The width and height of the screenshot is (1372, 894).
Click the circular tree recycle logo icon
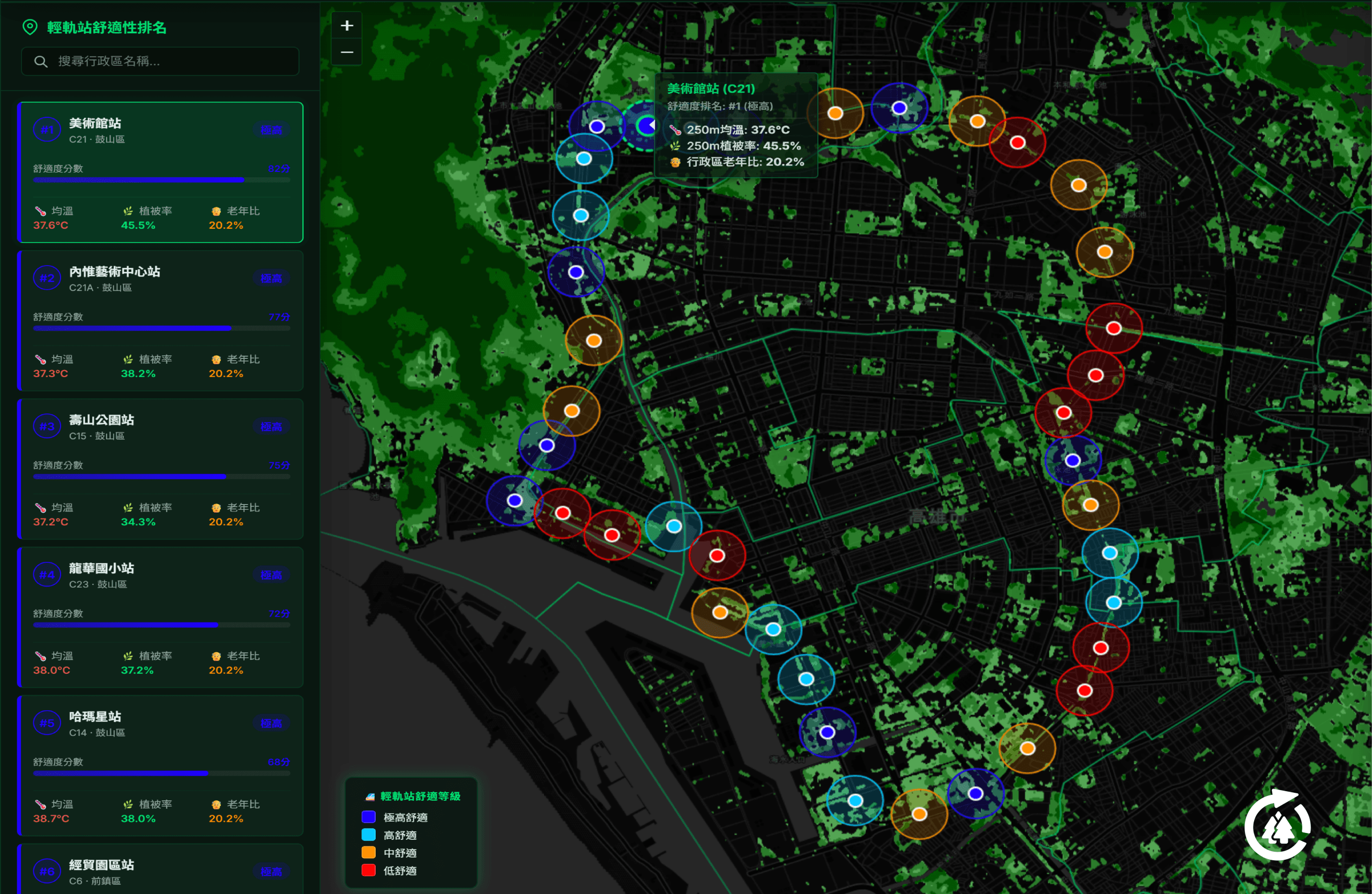point(1278,825)
